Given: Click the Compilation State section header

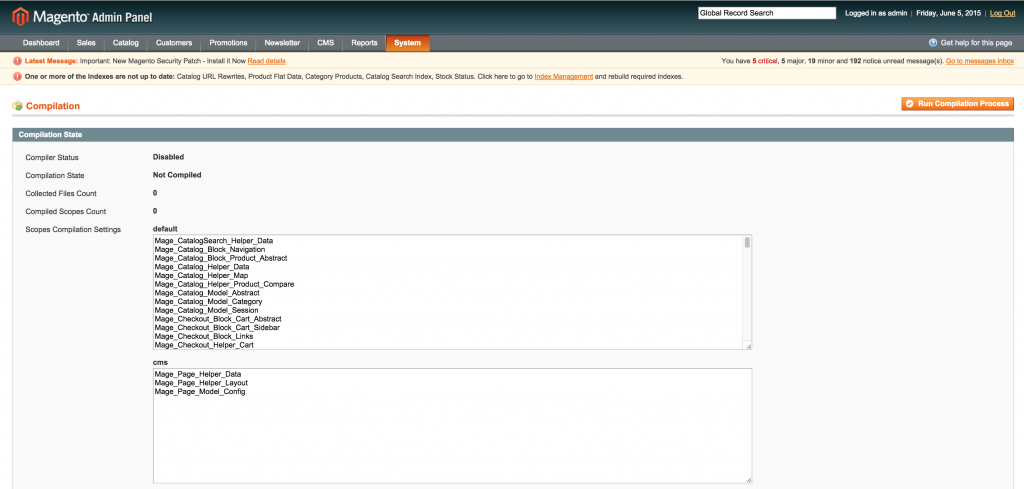Looking at the screenshot, I should click(512, 134).
